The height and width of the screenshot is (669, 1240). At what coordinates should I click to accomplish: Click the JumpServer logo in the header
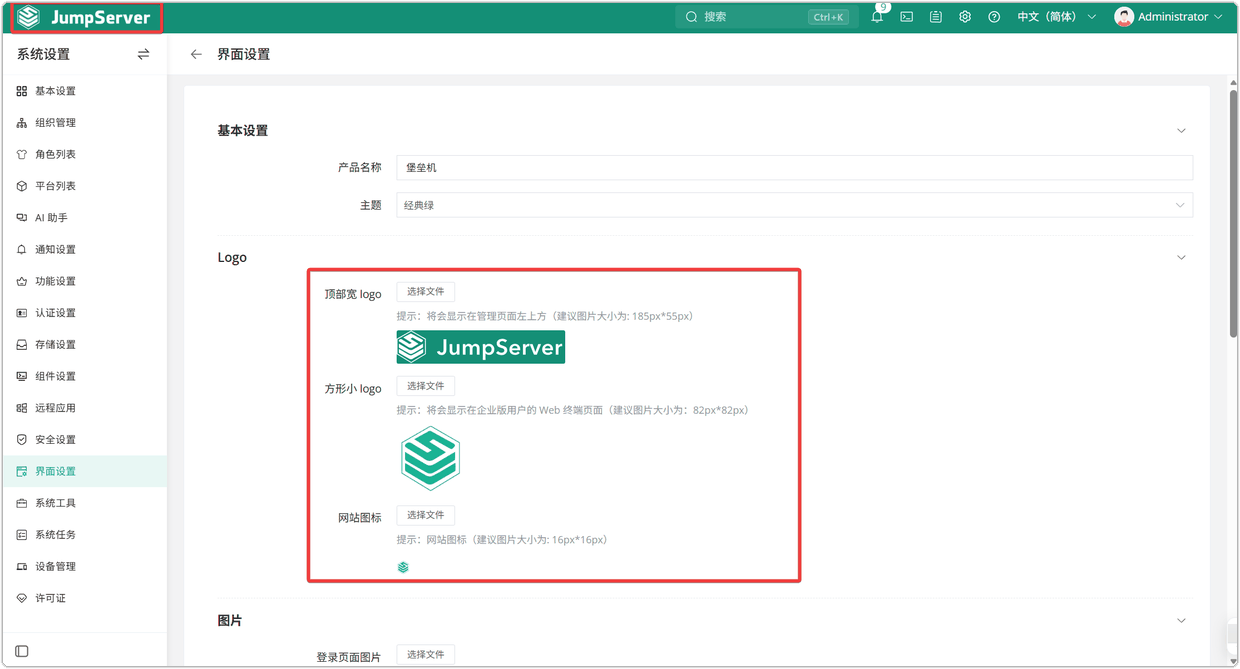pos(85,17)
